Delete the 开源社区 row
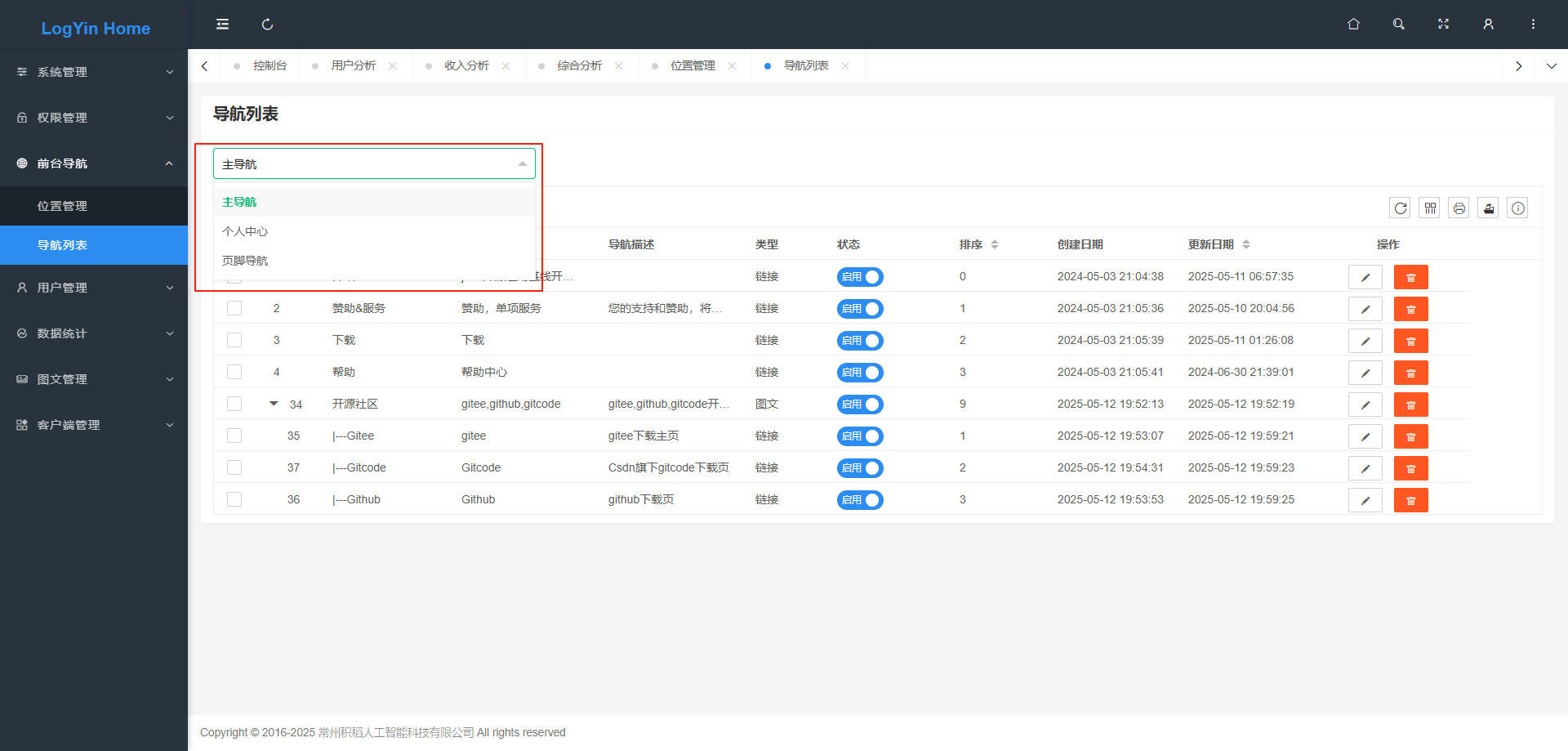This screenshot has width=1568, height=751. pyautogui.click(x=1410, y=405)
